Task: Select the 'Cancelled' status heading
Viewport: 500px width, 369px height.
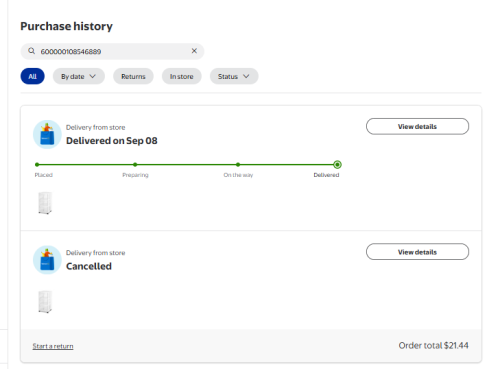Action: 89,266
